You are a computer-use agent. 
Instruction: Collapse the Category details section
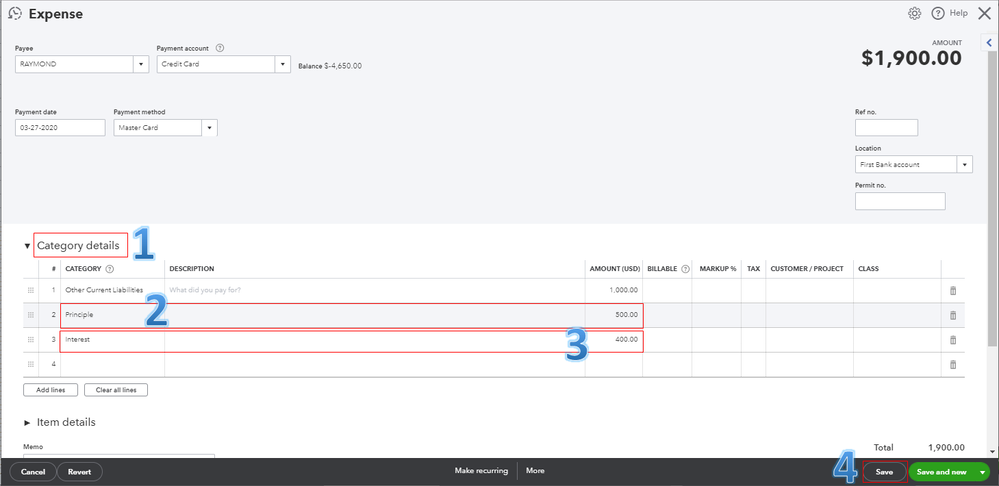click(x=27, y=245)
